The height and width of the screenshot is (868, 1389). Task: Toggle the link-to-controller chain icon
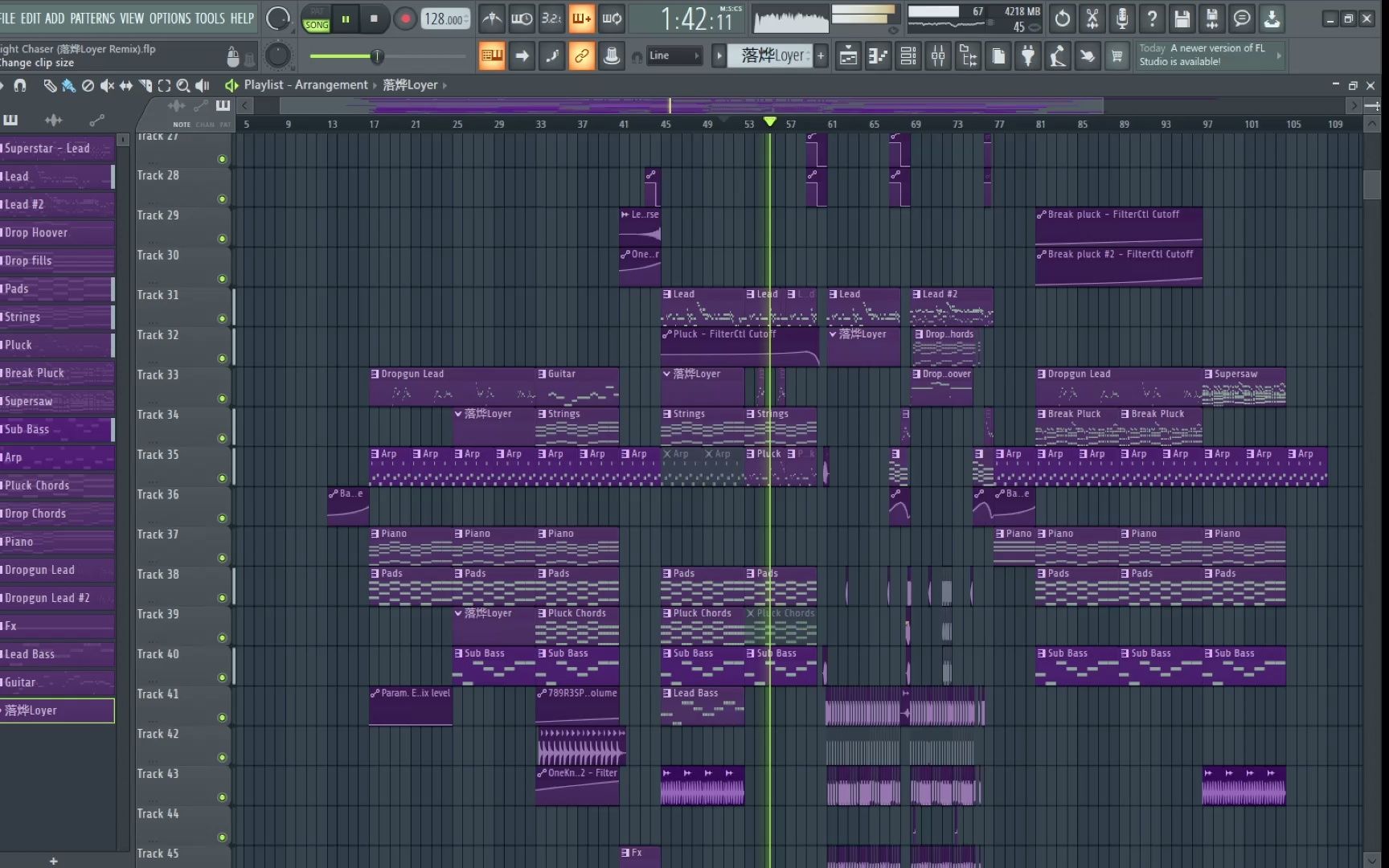[x=581, y=55]
